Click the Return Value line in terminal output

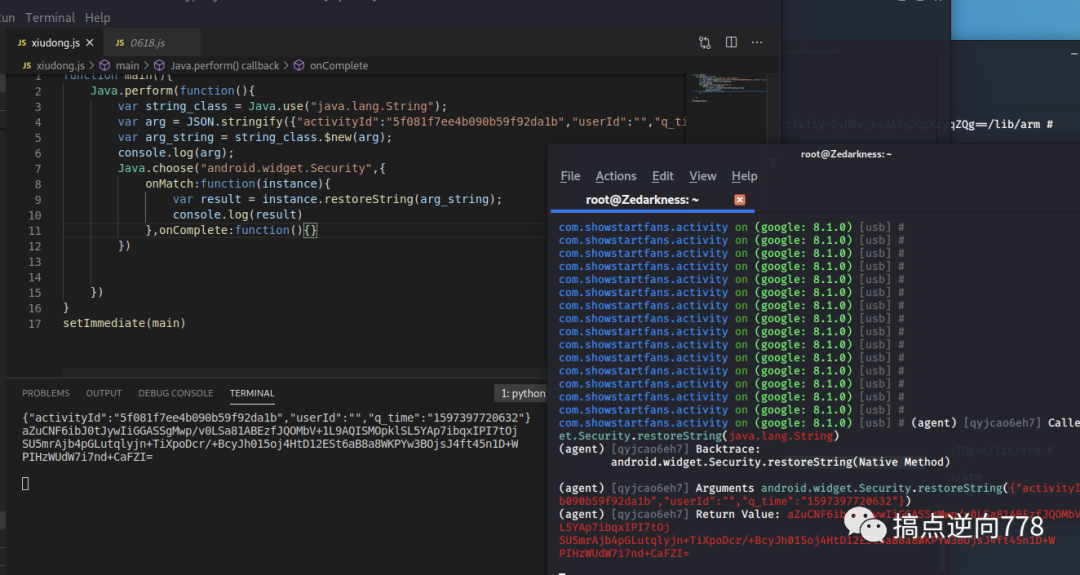tap(819, 514)
